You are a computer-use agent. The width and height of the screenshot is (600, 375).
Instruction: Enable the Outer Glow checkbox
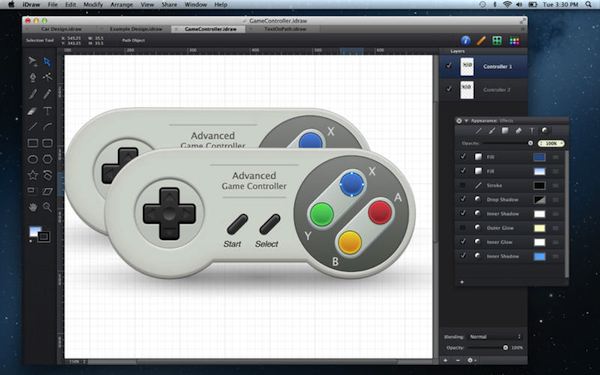(x=463, y=228)
